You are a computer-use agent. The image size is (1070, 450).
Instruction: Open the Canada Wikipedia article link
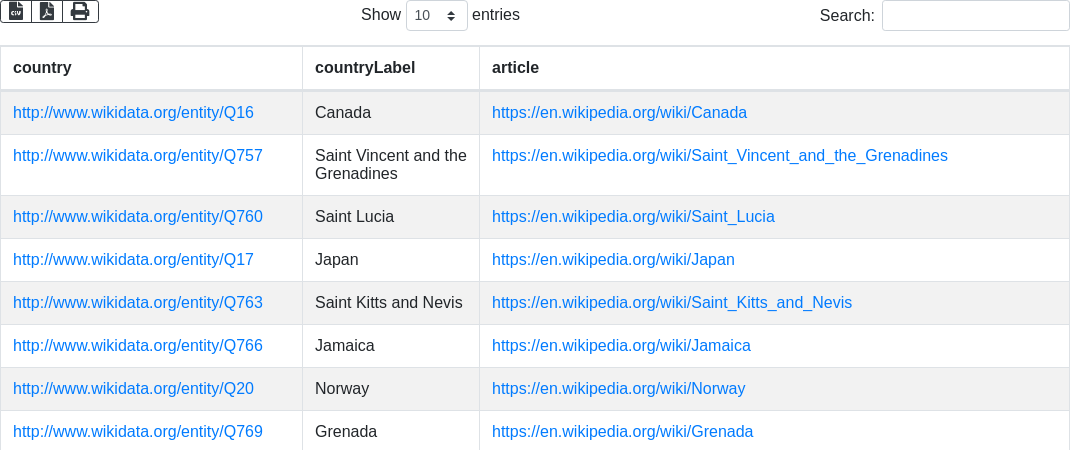tap(619, 113)
